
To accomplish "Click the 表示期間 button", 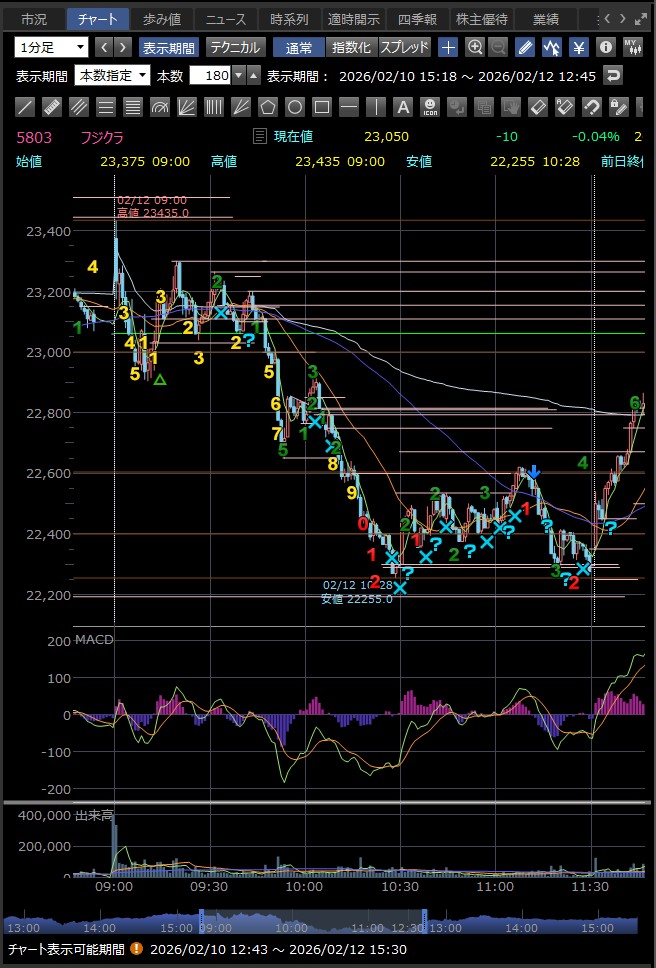I will (x=169, y=47).
